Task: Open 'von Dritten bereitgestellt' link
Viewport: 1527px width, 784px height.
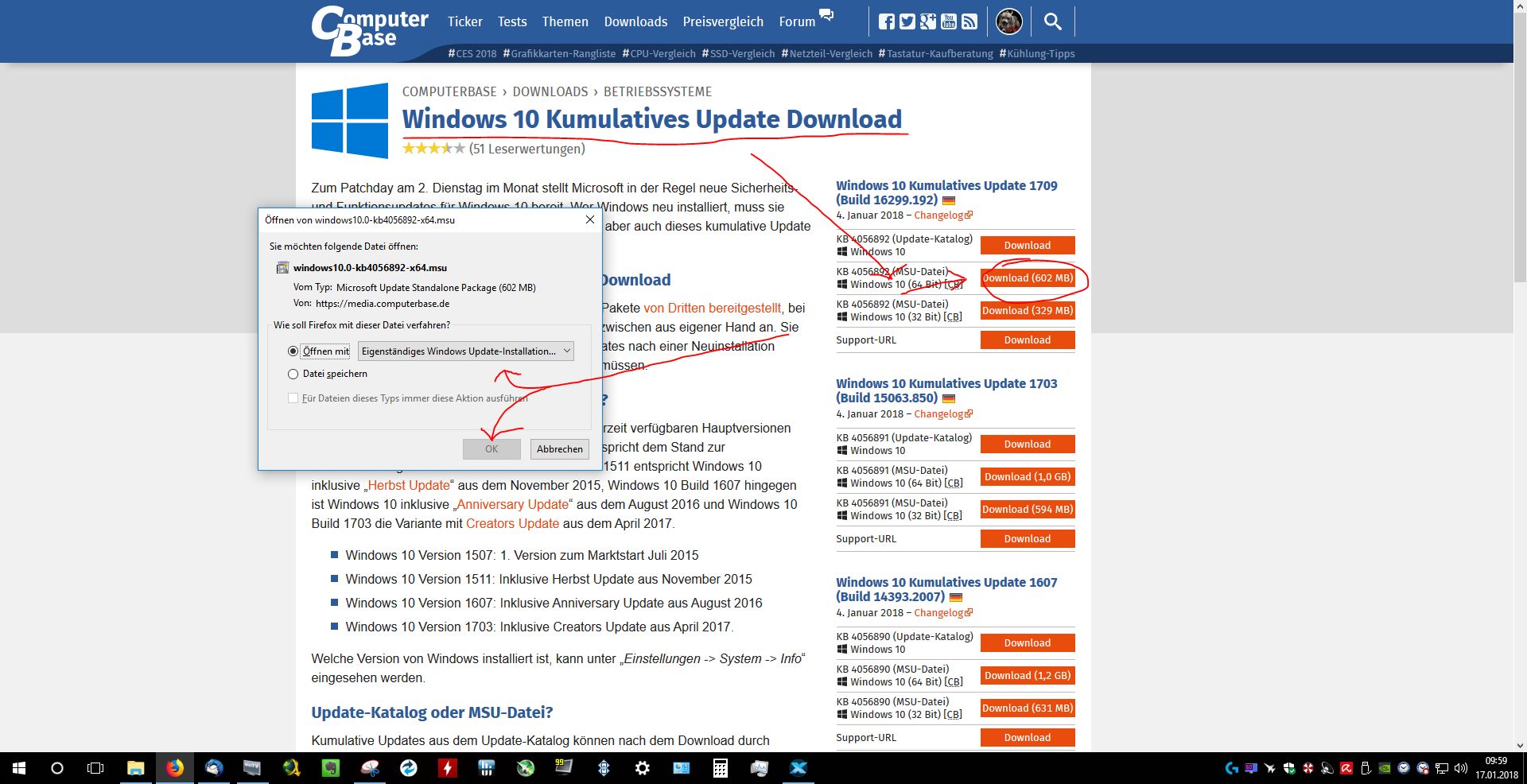Action: (x=713, y=308)
